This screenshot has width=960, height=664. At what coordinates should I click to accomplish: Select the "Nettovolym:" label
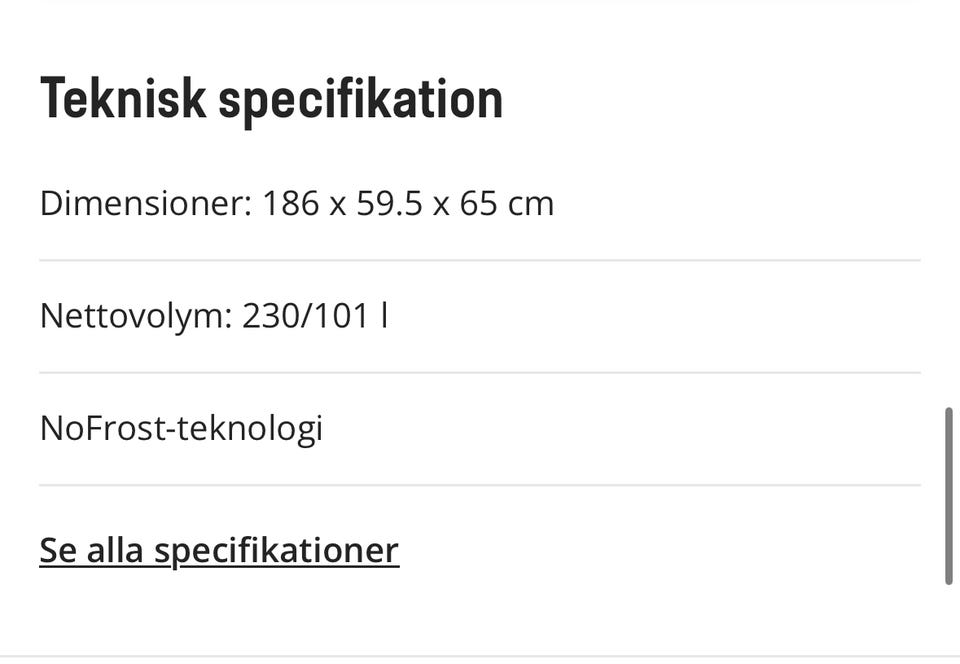coord(135,316)
